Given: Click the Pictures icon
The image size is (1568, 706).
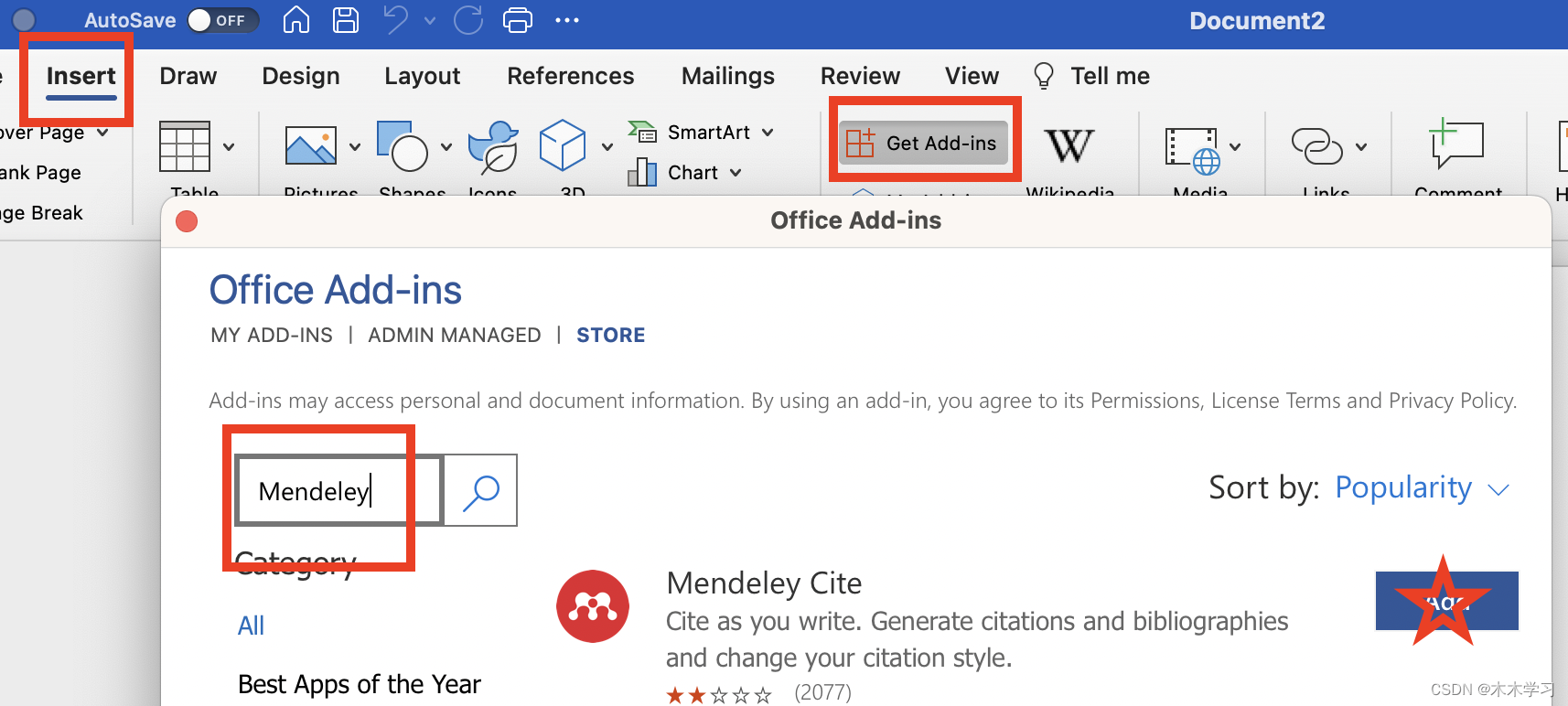Looking at the screenshot, I should [311, 145].
